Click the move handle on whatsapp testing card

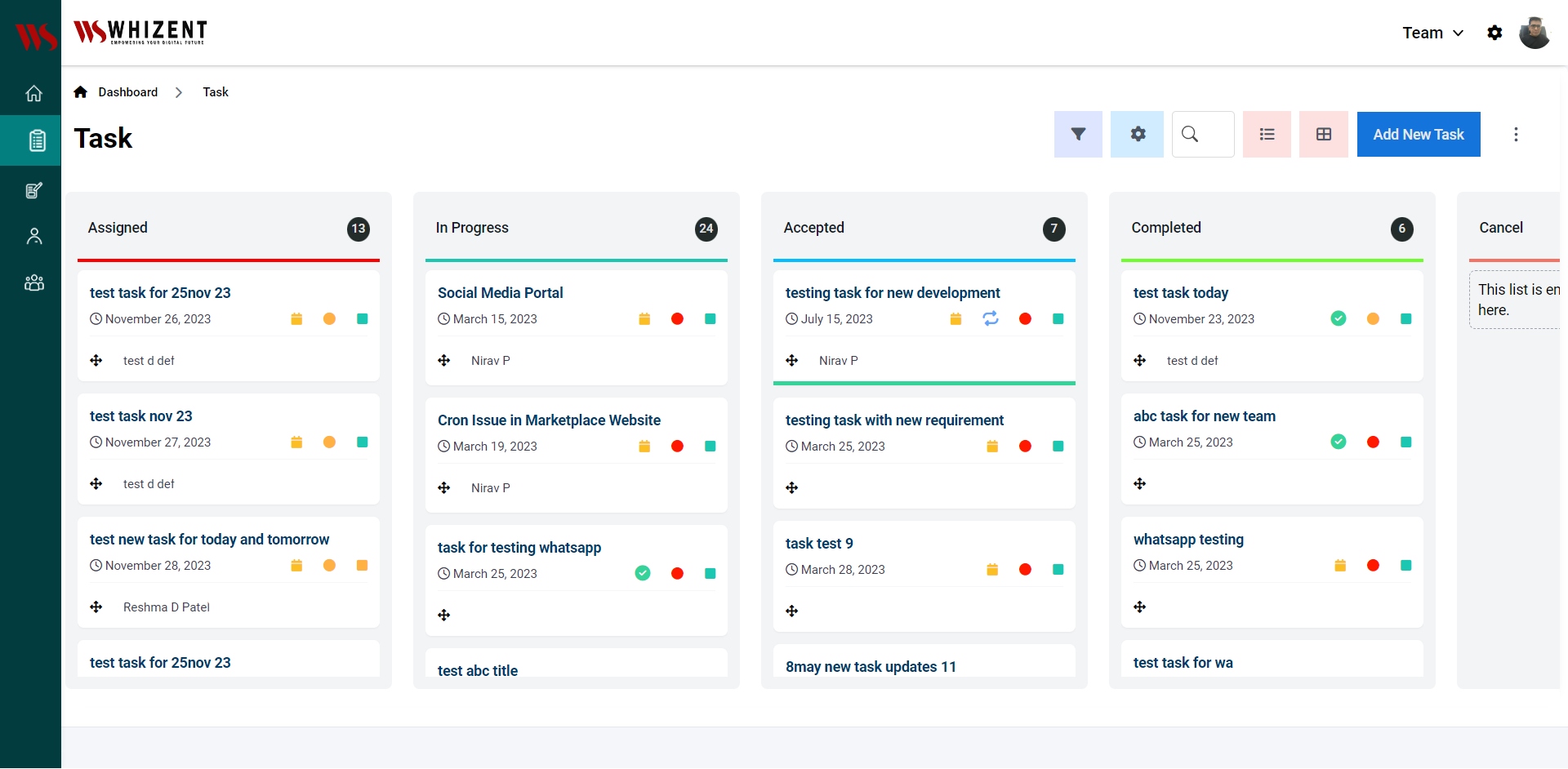pyautogui.click(x=1140, y=607)
